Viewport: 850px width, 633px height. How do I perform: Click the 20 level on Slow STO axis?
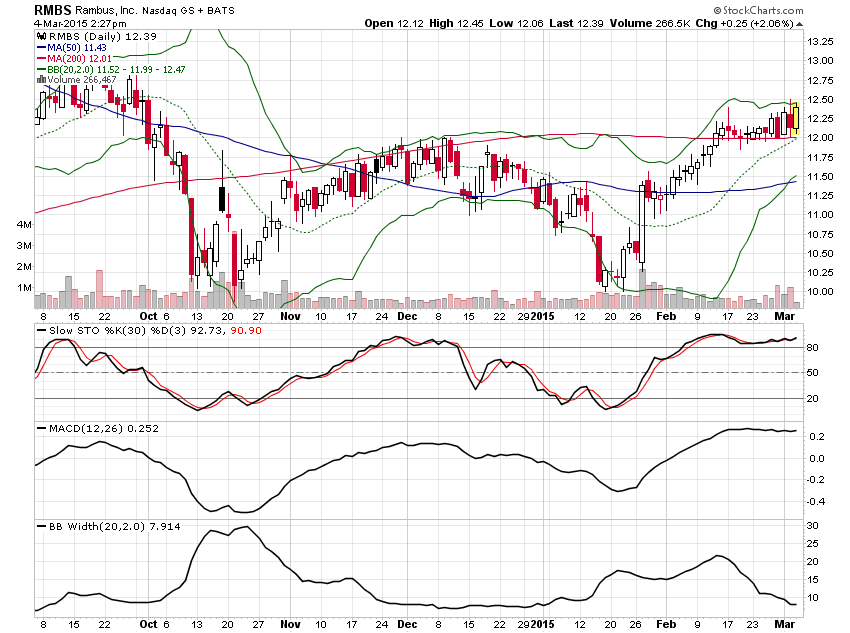coord(813,399)
